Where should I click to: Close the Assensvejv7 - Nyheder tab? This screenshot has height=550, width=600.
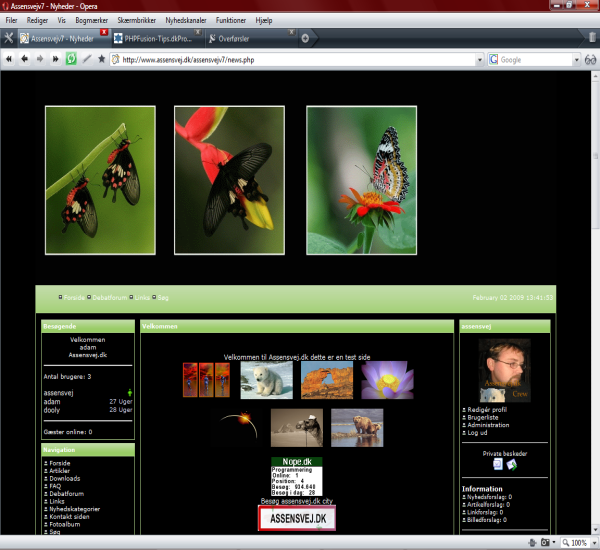104,32
